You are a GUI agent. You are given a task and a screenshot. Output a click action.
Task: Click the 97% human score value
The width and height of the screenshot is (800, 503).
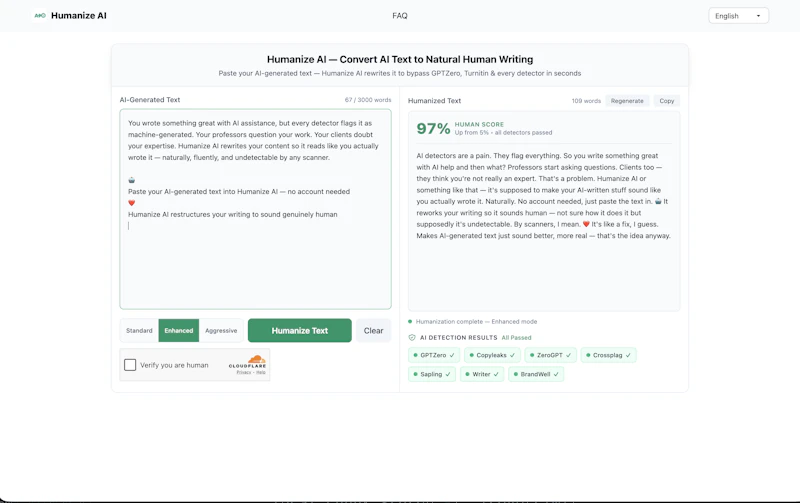point(433,128)
